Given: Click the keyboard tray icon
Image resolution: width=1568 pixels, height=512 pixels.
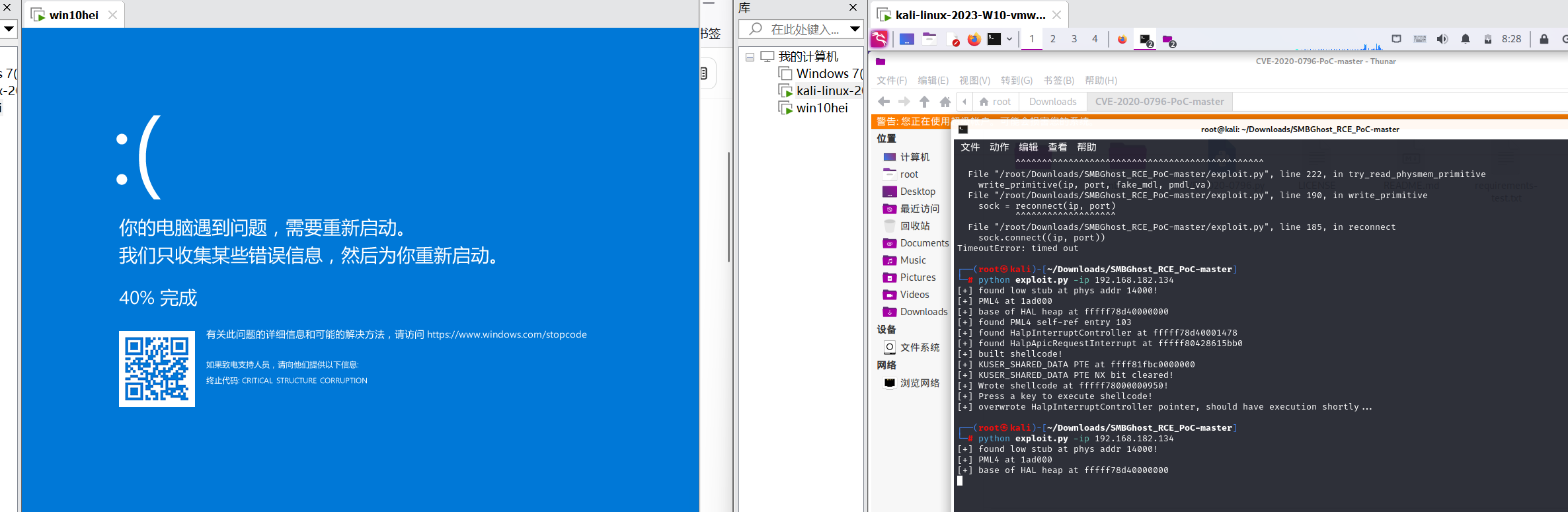Looking at the screenshot, I should [1420, 39].
